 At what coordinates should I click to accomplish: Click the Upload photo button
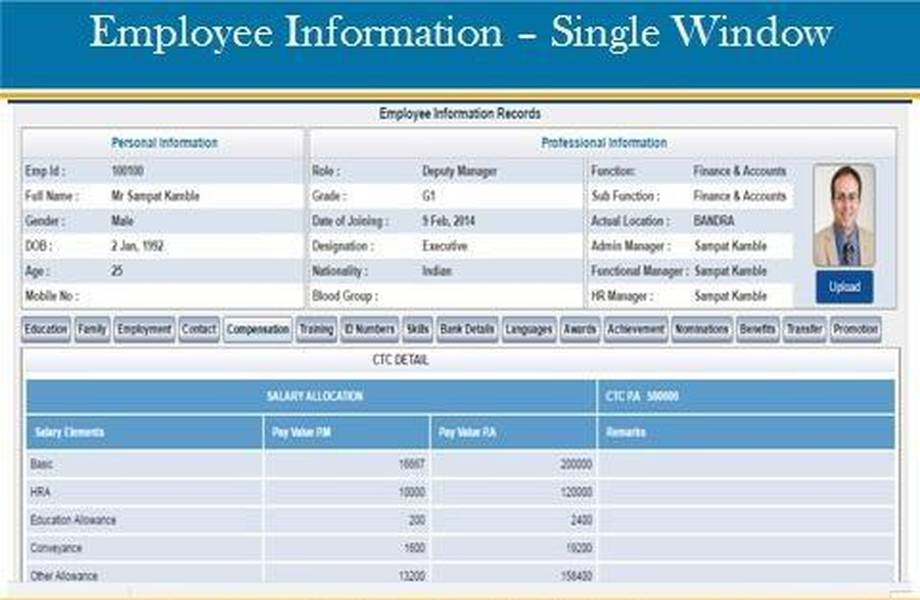click(844, 287)
